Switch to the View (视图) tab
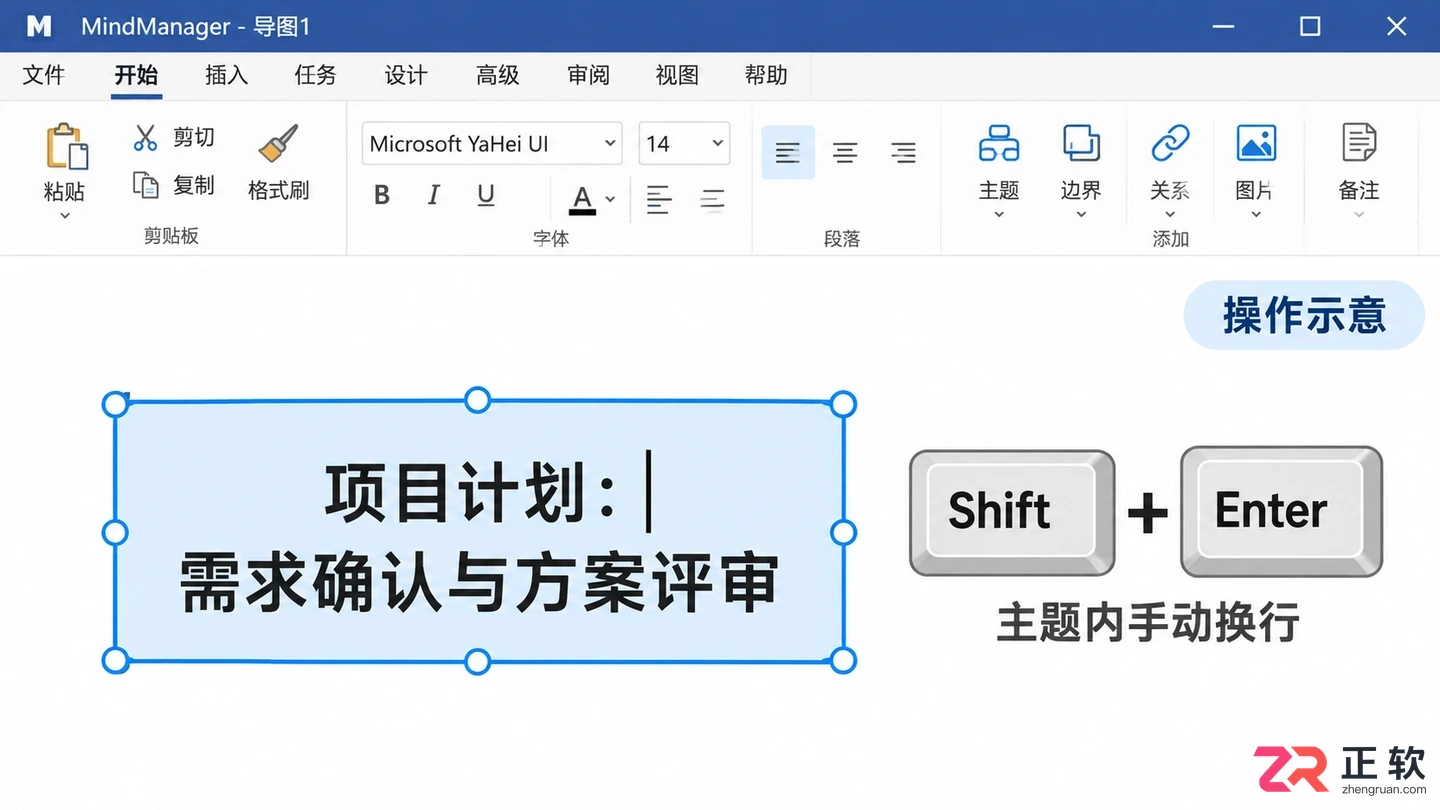 [677, 75]
